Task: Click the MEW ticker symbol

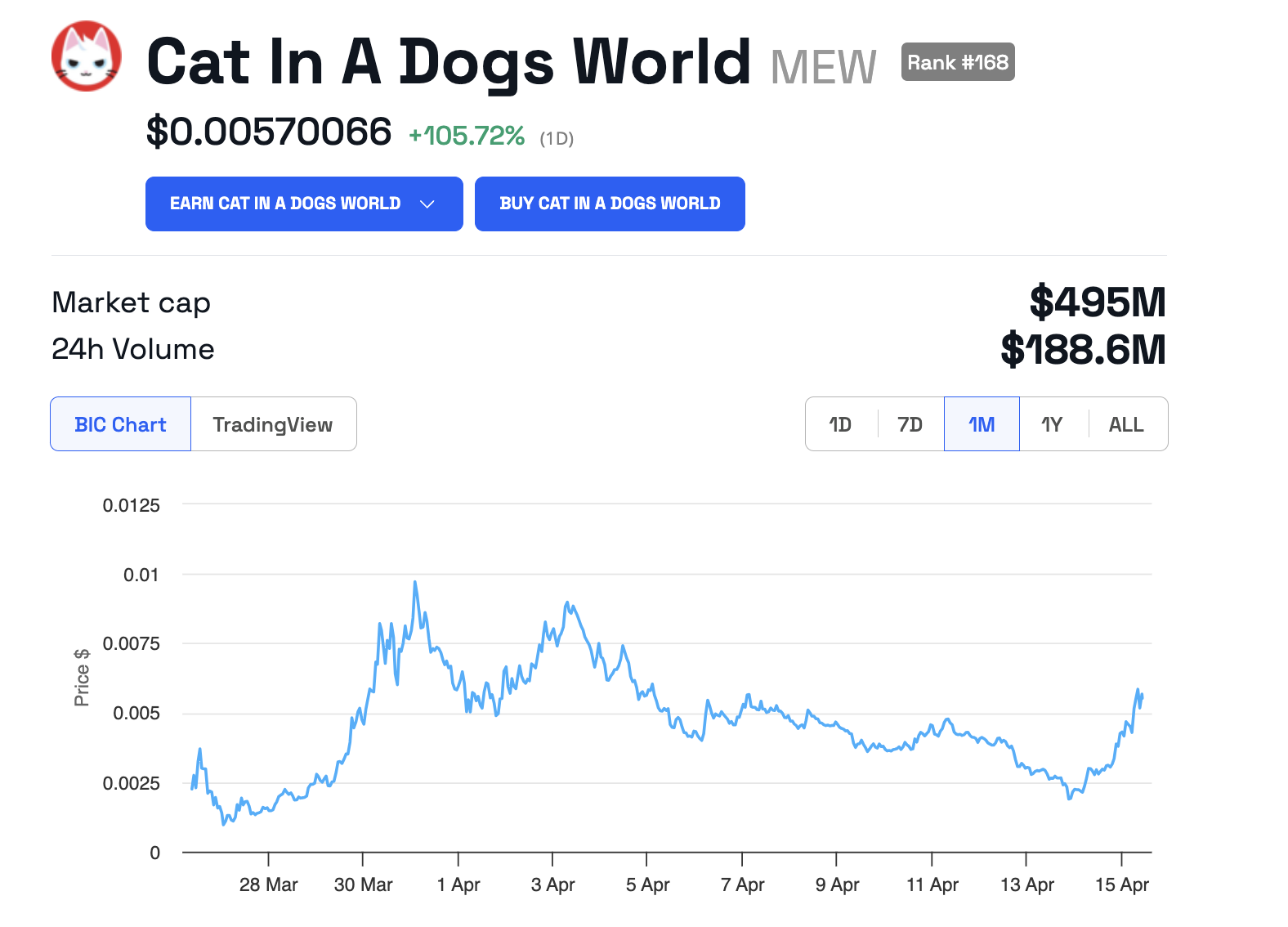Action: [x=823, y=67]
